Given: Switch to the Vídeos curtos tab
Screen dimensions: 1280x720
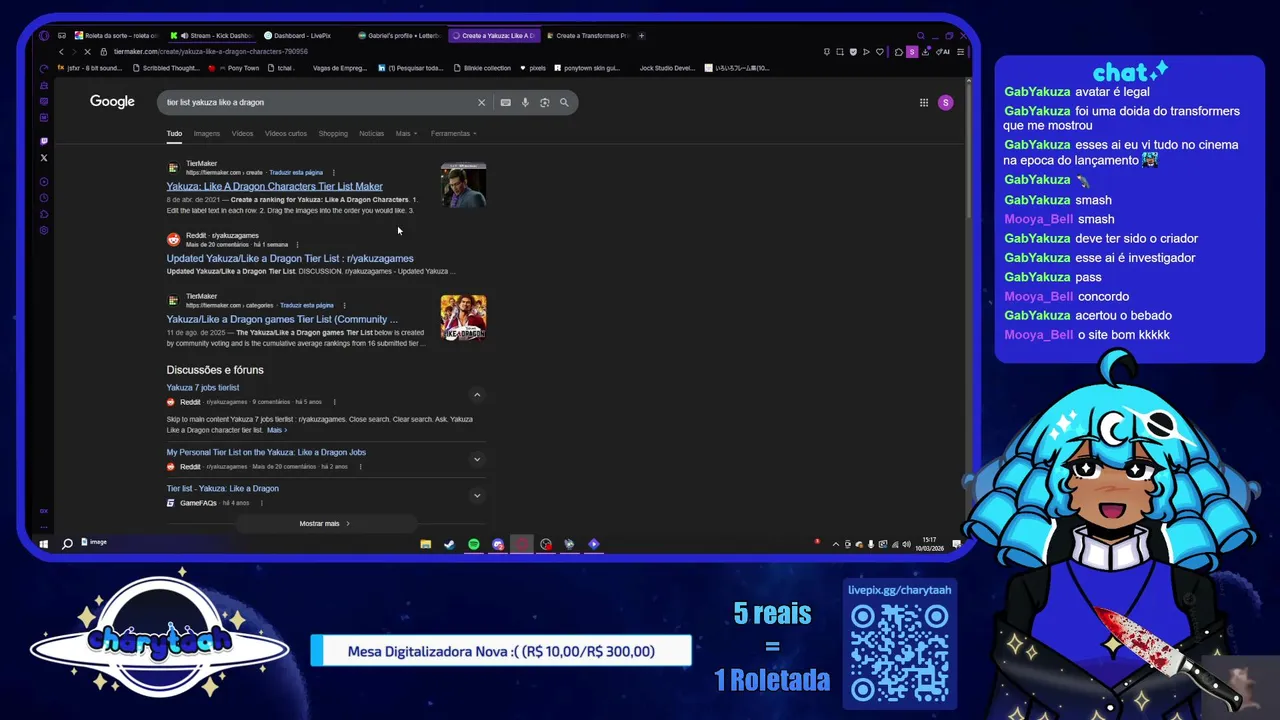Looking at the screenshot, I should coord(285,133).
